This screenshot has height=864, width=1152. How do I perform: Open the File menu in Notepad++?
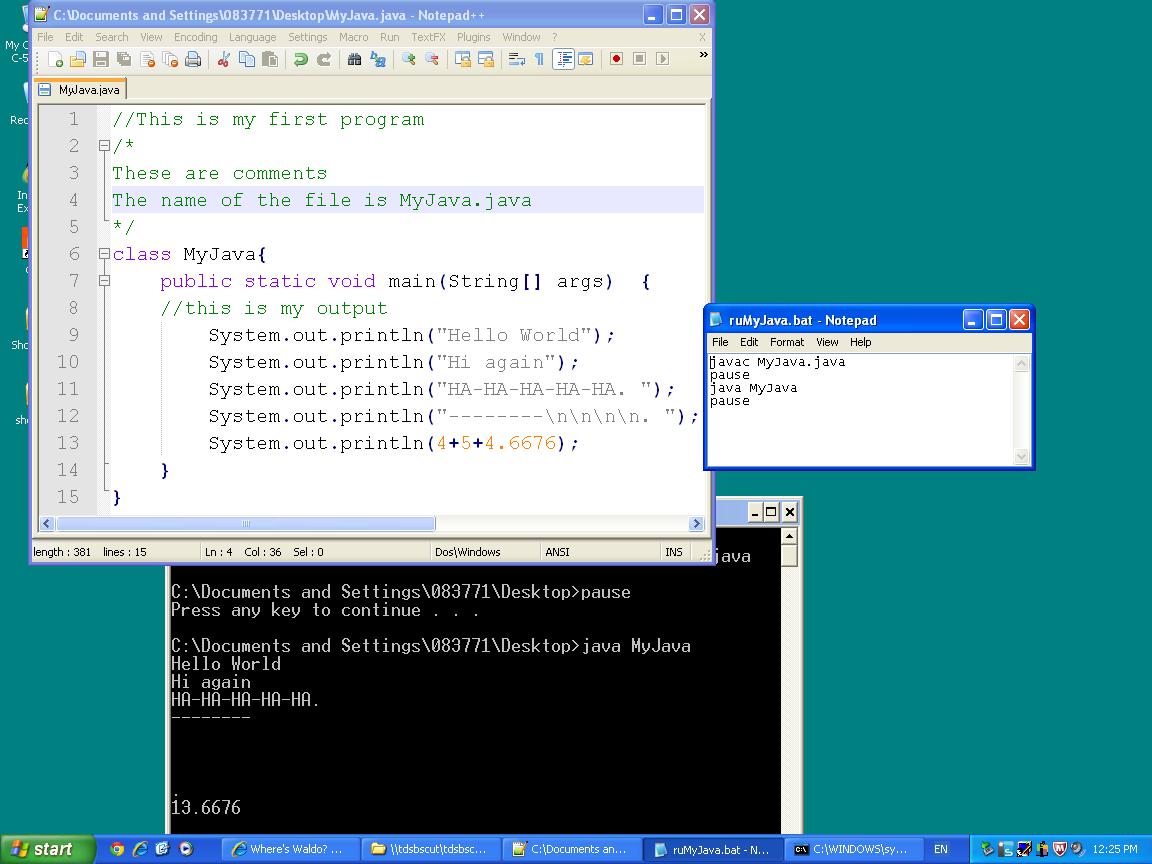tap(45, 37)
